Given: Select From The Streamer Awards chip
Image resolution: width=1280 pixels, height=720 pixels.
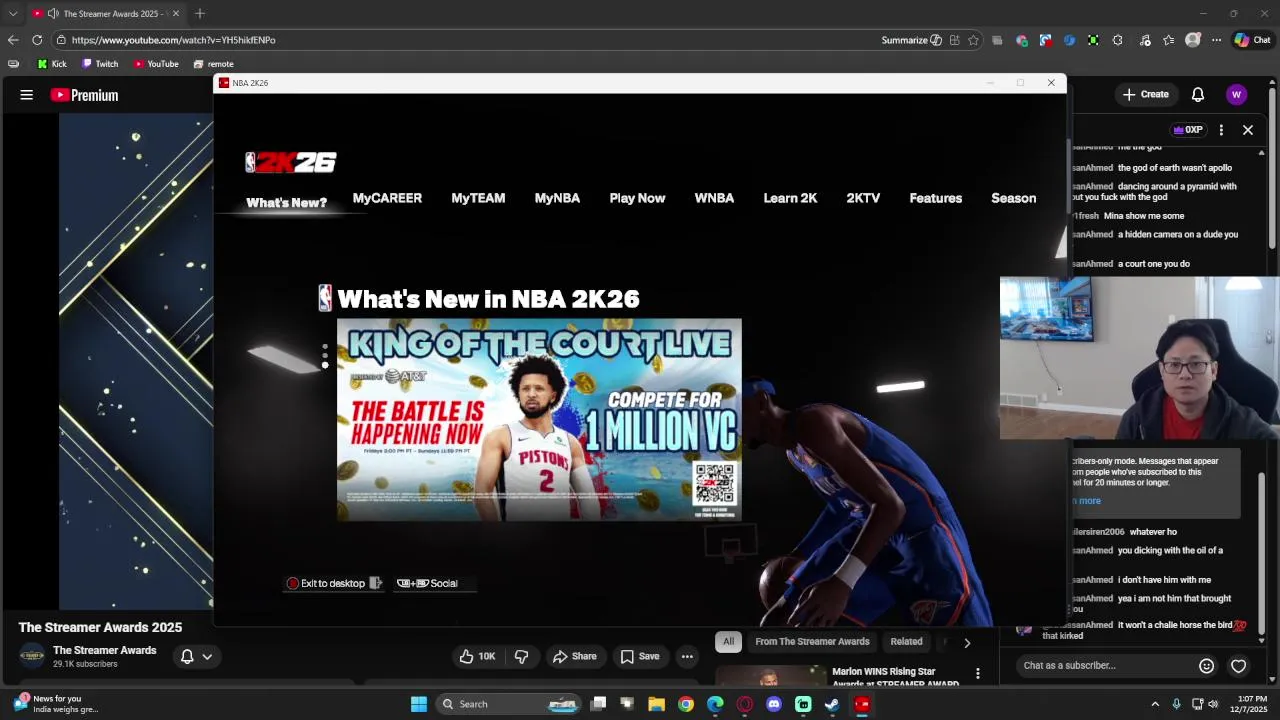Looking at the screenshot, I should tap(812, 642).
